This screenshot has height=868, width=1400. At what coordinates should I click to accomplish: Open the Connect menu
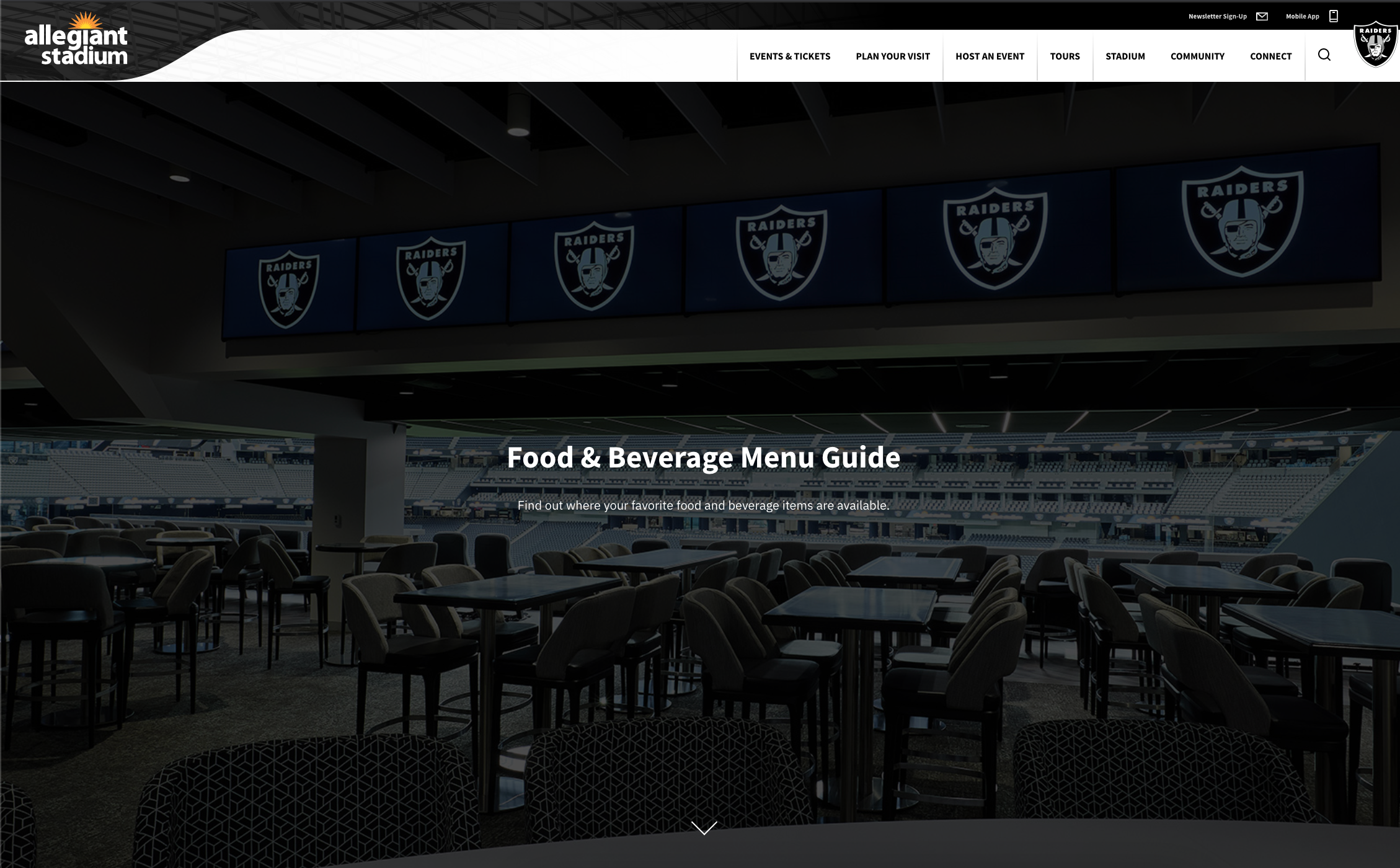(1270, 56)
